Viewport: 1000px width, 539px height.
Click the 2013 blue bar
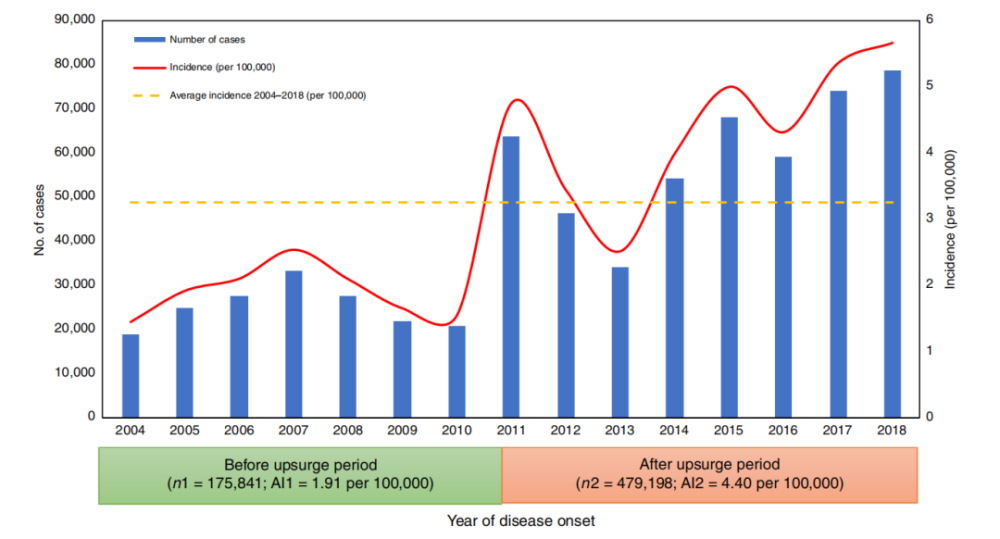pyautogui.click(x=620, y=342)
